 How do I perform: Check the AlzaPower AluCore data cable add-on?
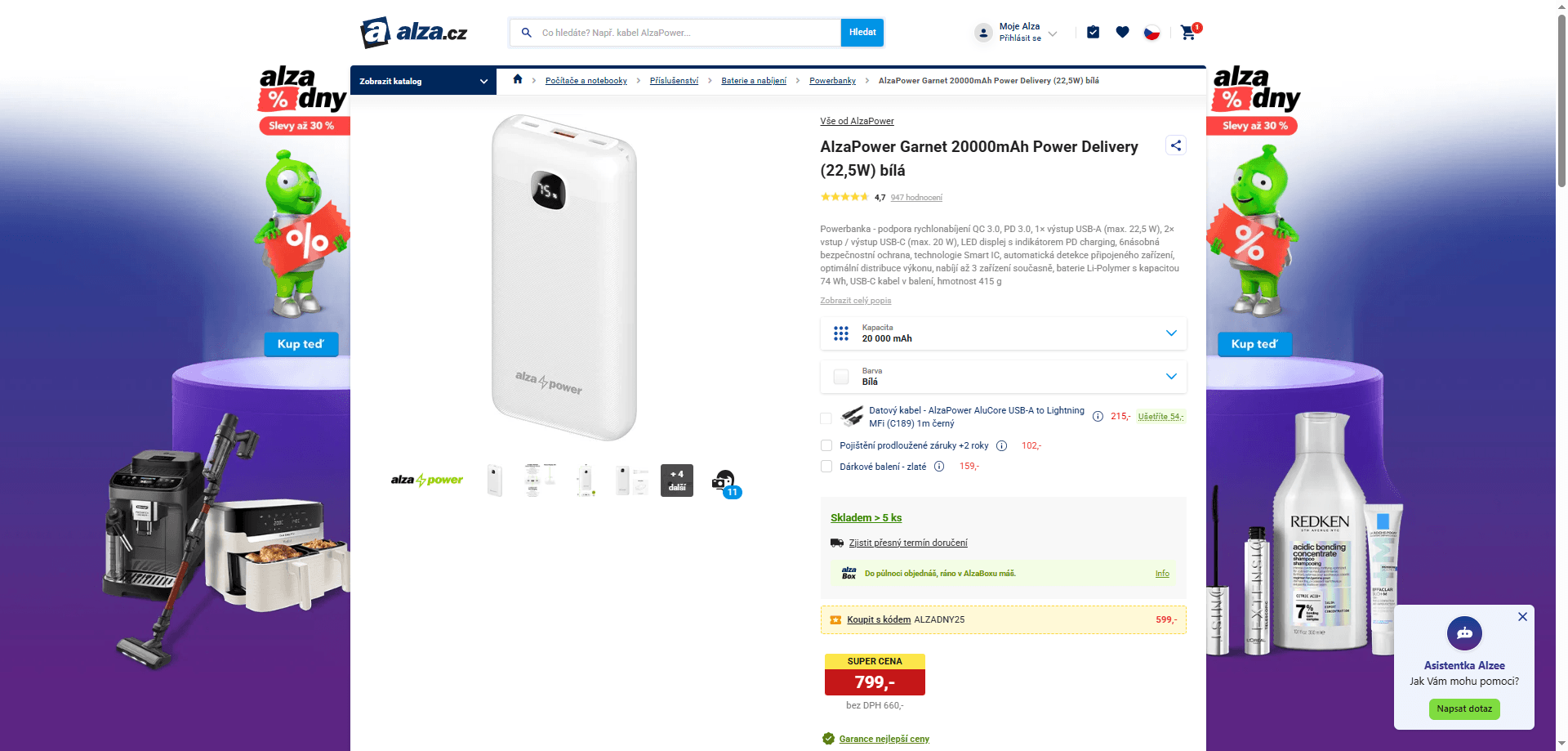click(x=826, y=418)
